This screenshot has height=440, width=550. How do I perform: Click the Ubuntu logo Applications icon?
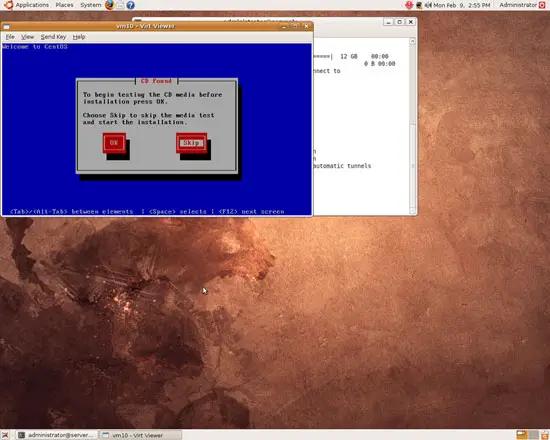coord(8,5)
